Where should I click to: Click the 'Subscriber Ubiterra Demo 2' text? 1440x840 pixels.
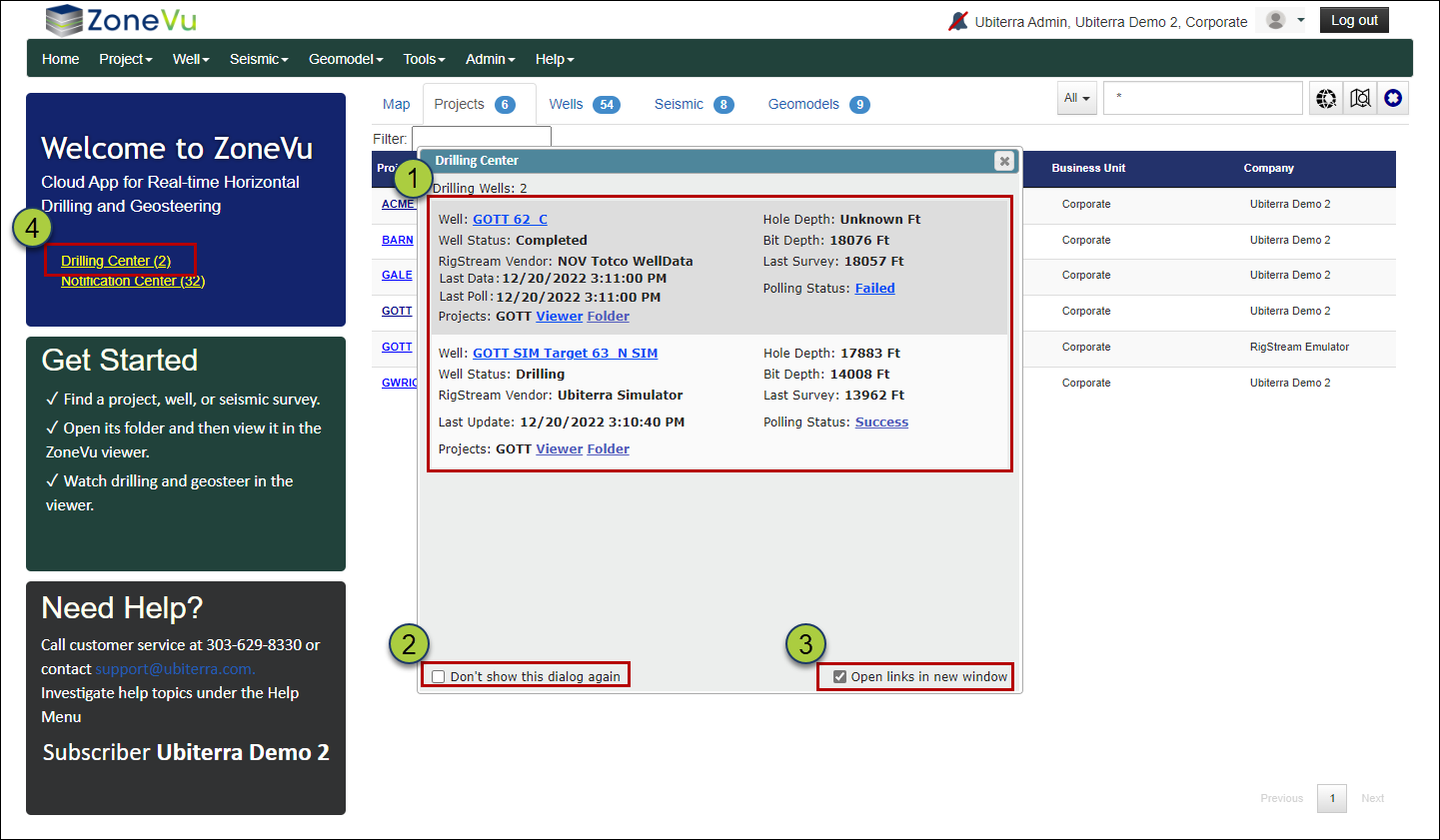click(186, 752)
